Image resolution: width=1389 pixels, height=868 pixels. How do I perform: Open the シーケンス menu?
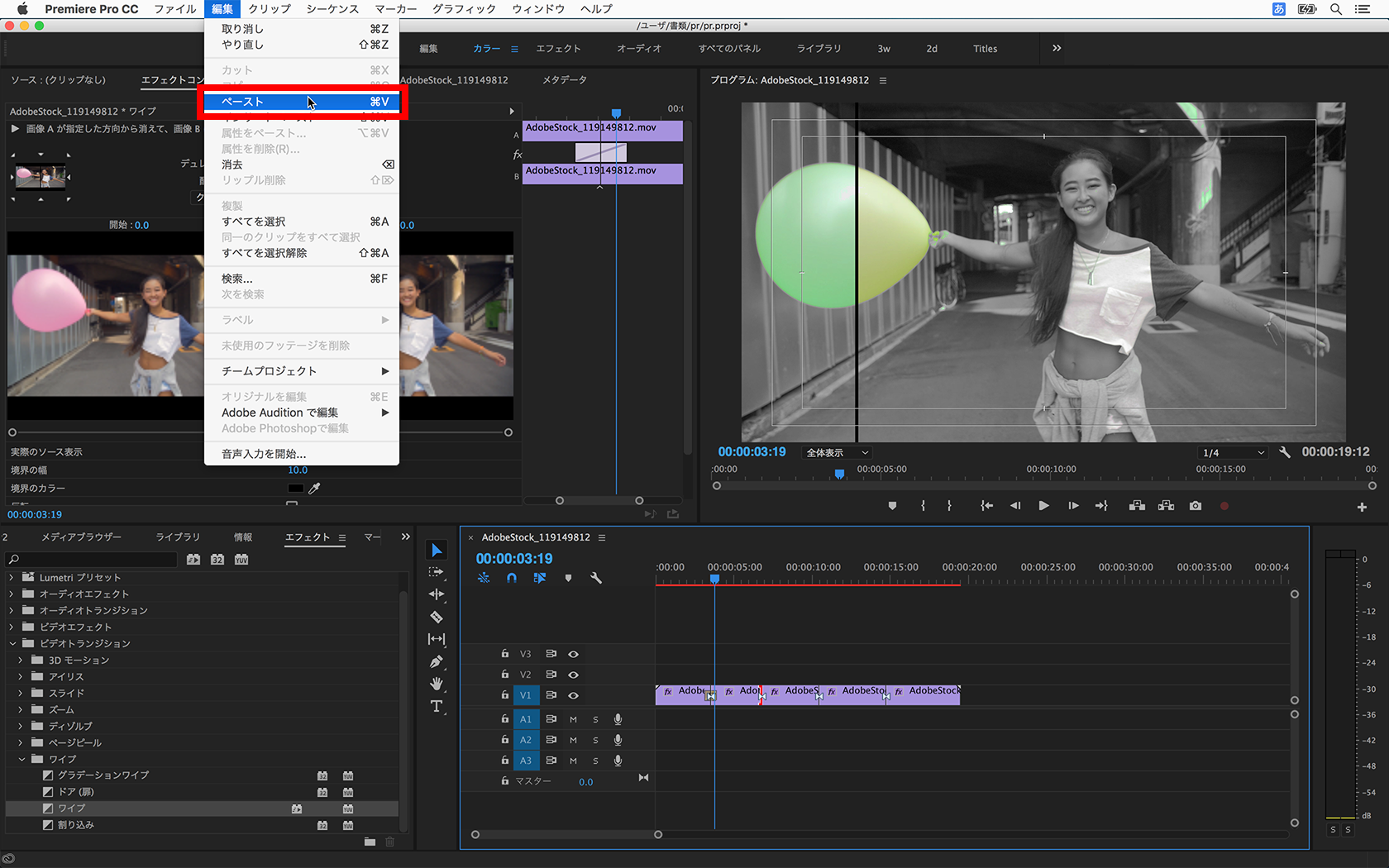pyautogui.click(x=332, y=9)
